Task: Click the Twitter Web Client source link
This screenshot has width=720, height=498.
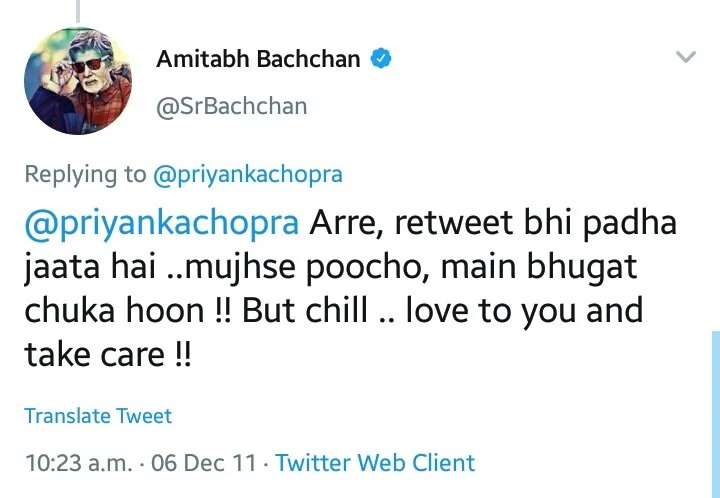Action: [375, 463]
